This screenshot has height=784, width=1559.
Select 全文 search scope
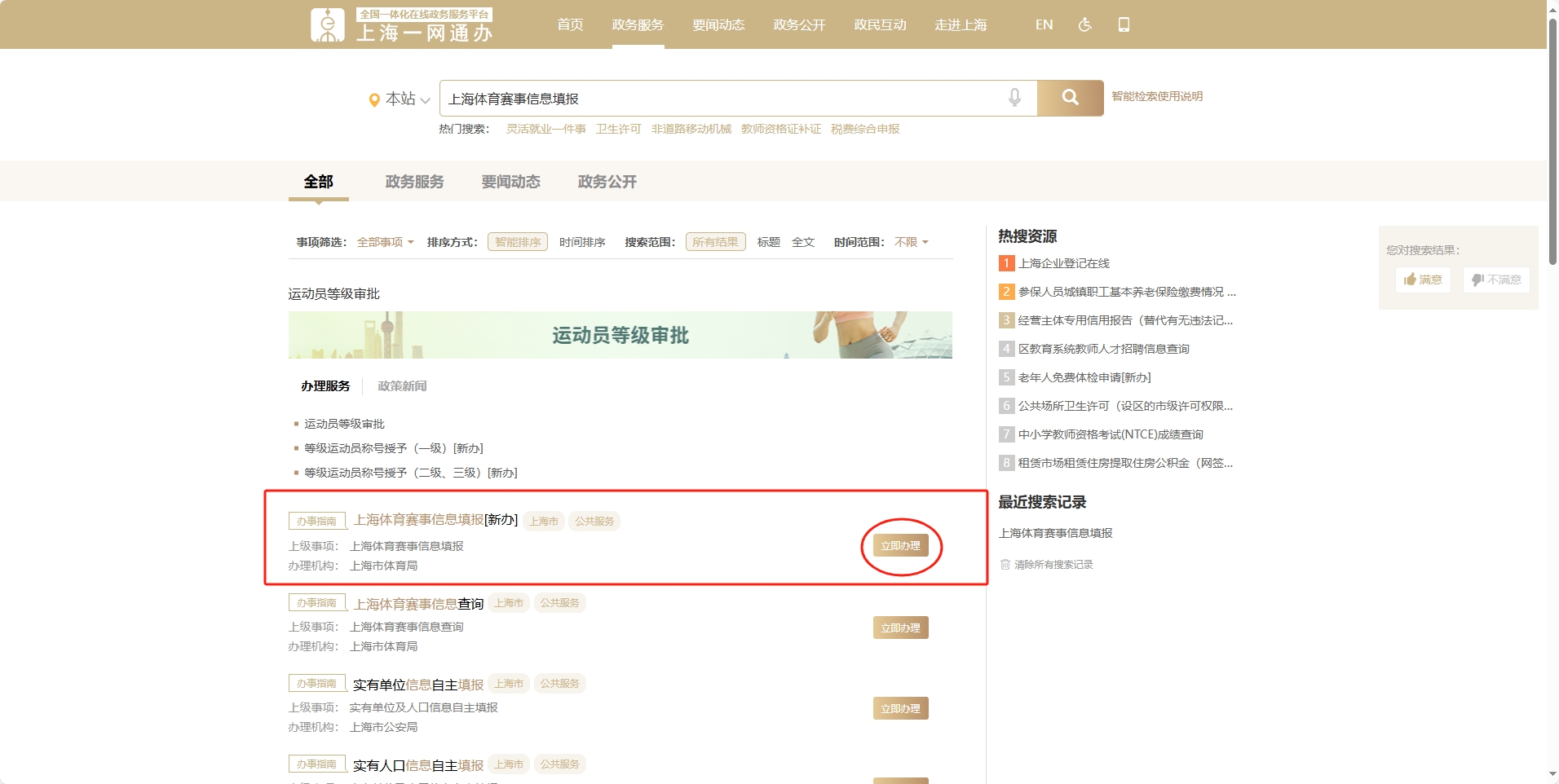pos(803,242)
